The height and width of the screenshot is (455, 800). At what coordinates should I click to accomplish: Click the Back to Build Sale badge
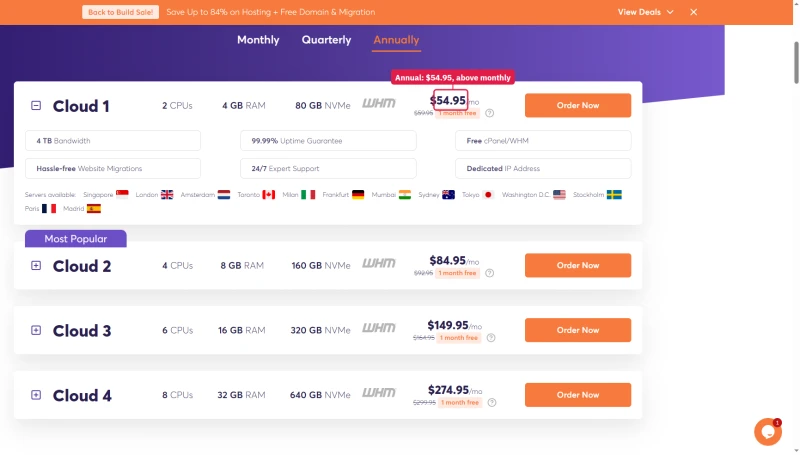tap(120, 12)
